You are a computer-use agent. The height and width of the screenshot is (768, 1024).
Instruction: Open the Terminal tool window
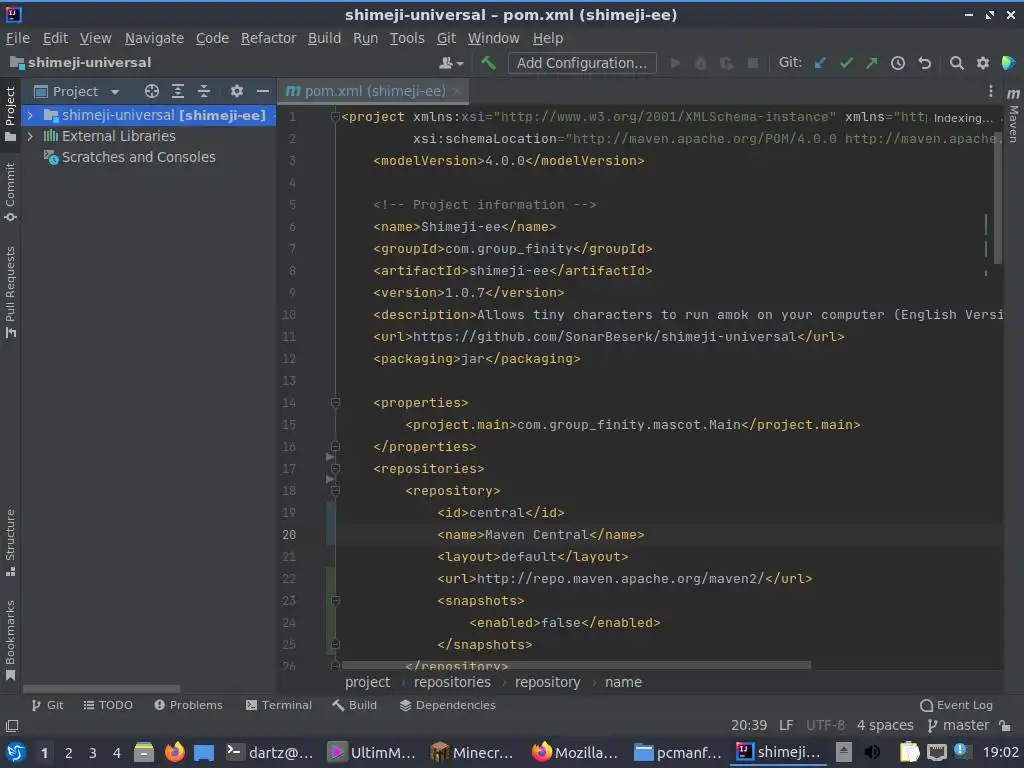point(278,705)
